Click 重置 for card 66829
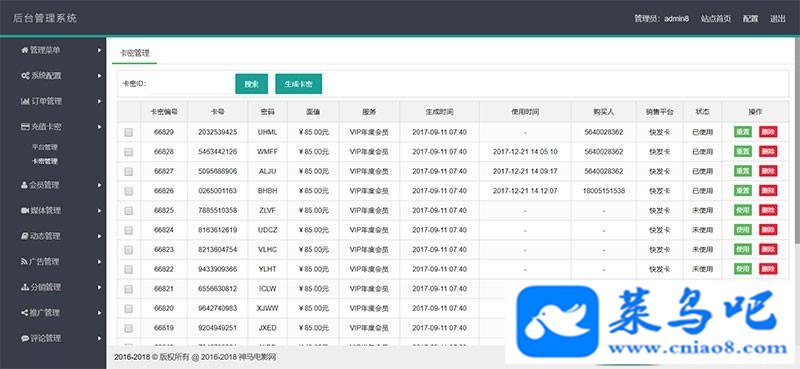Image resolution: width=800 pixels, height=369 pixels. tap(743, 132)
